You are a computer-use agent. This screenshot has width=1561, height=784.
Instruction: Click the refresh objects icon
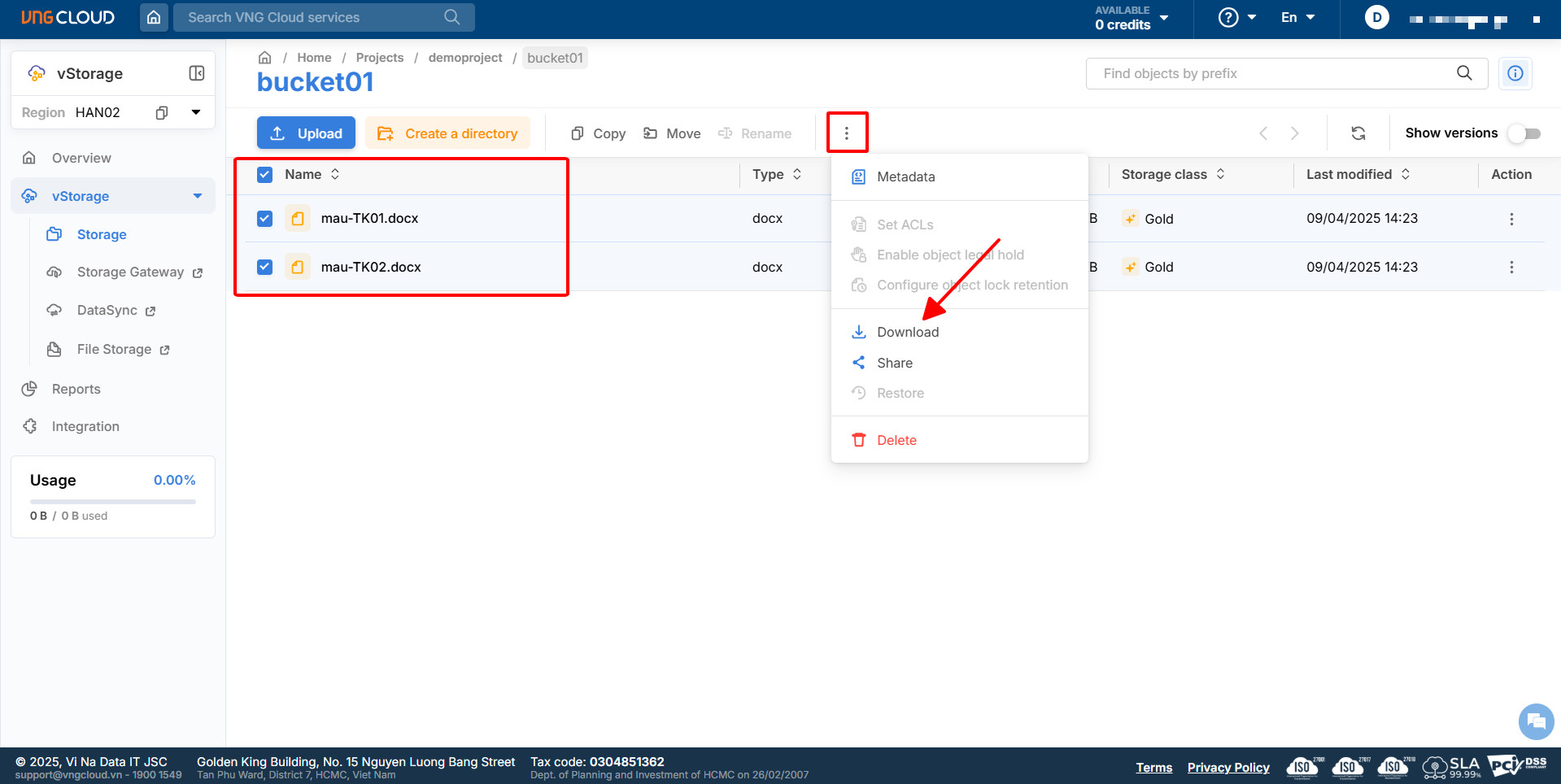click(1358, 133)
